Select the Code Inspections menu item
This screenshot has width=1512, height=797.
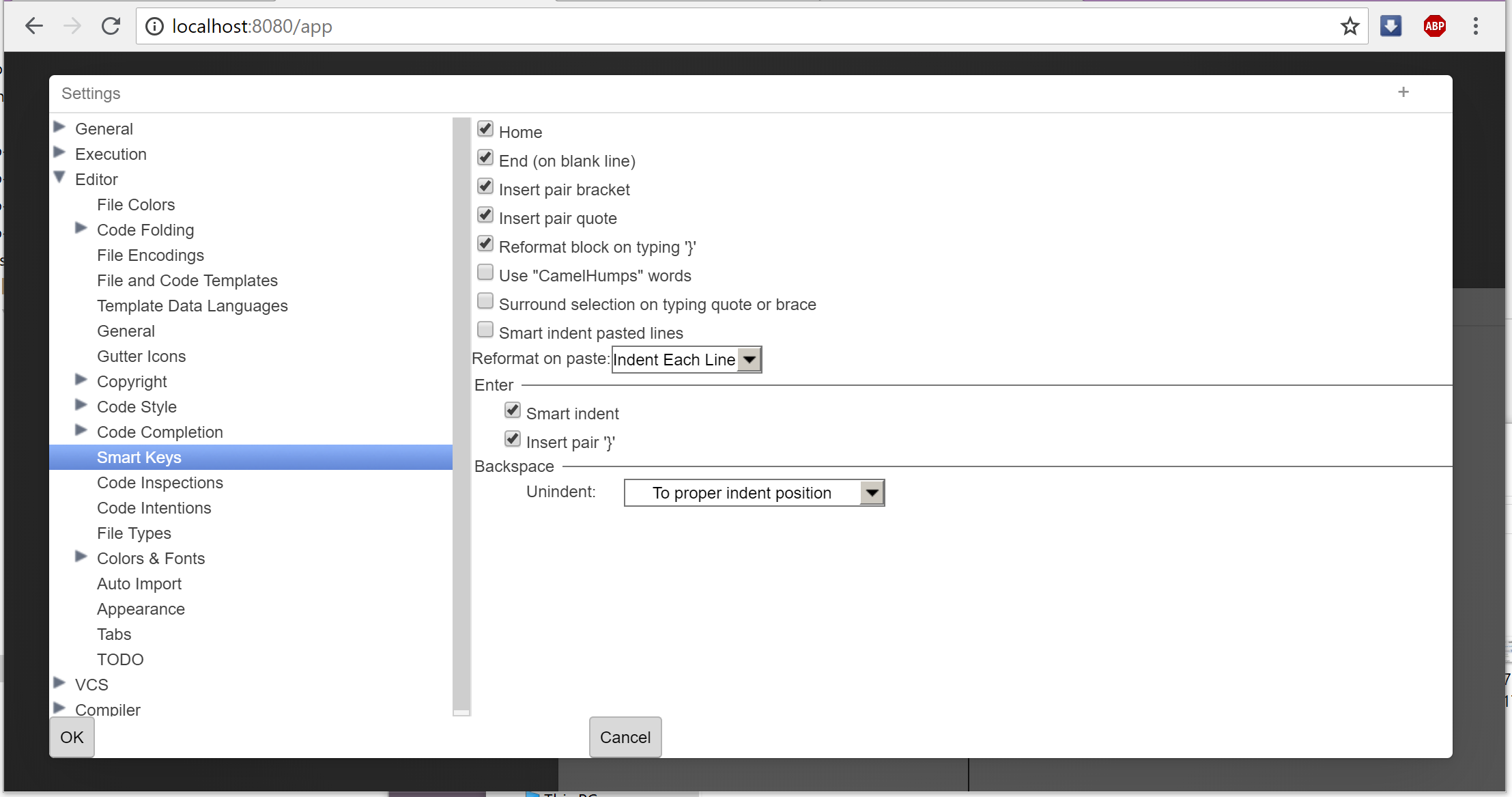(160, 483)
